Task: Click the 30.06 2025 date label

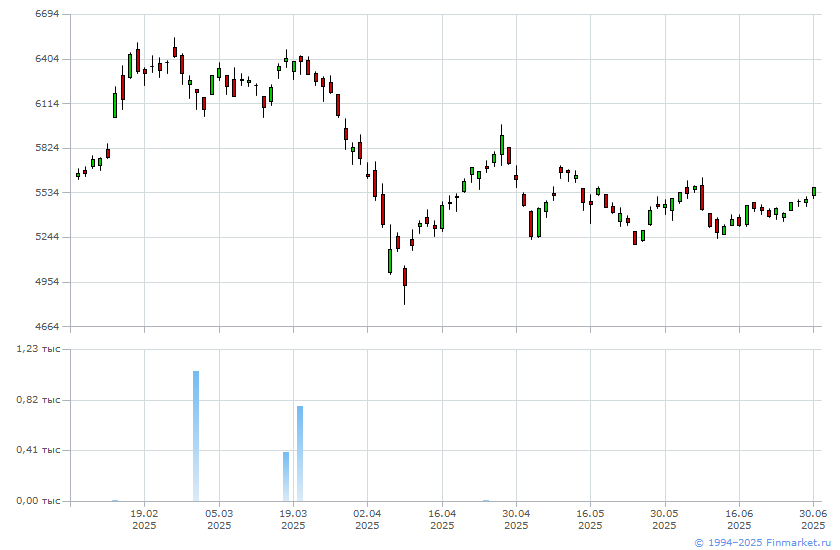Action: point(813,519)
